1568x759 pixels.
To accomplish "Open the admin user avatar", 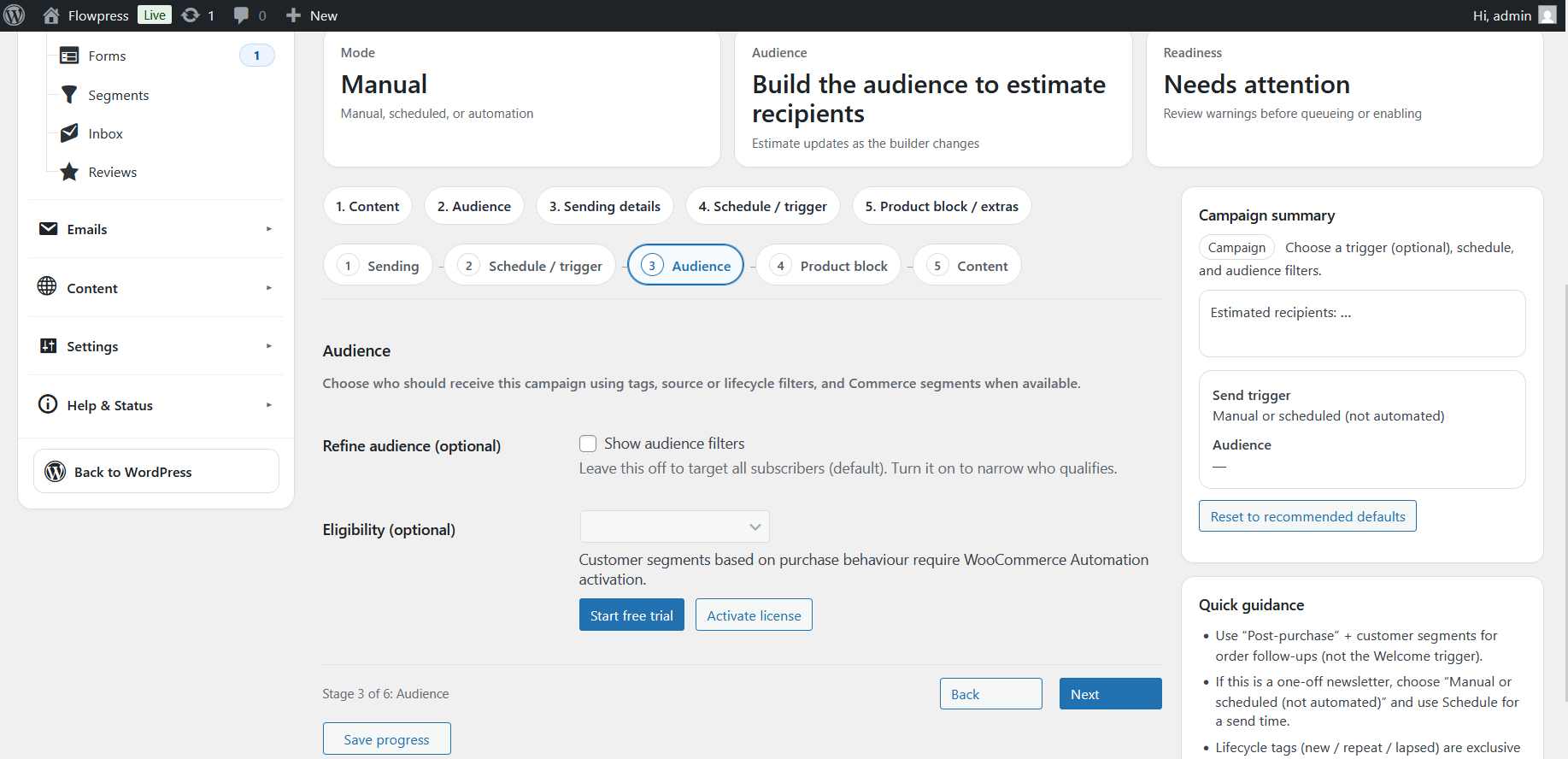I will coord(1547,15).
